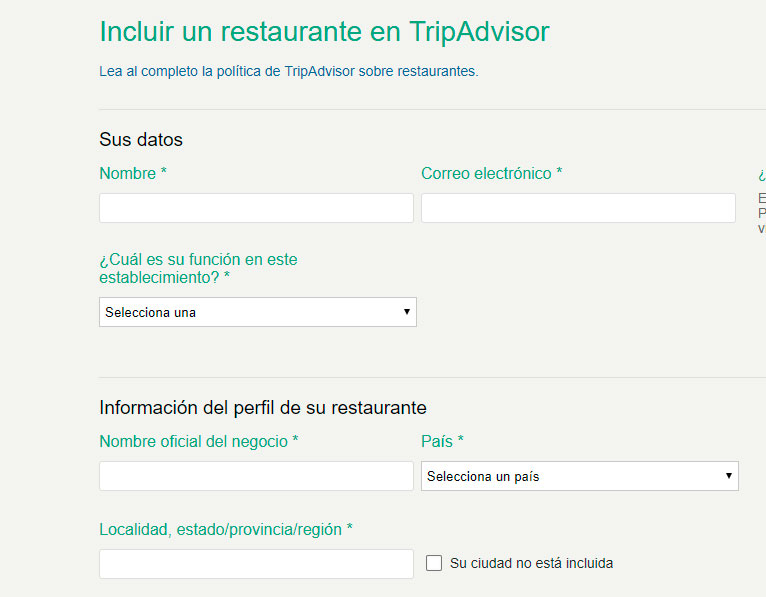Image resolution: width=766 pixels, height=597 pixels.
Task: Click the 'Nombre oficial del negocio *' label
Action: (199, 442)
